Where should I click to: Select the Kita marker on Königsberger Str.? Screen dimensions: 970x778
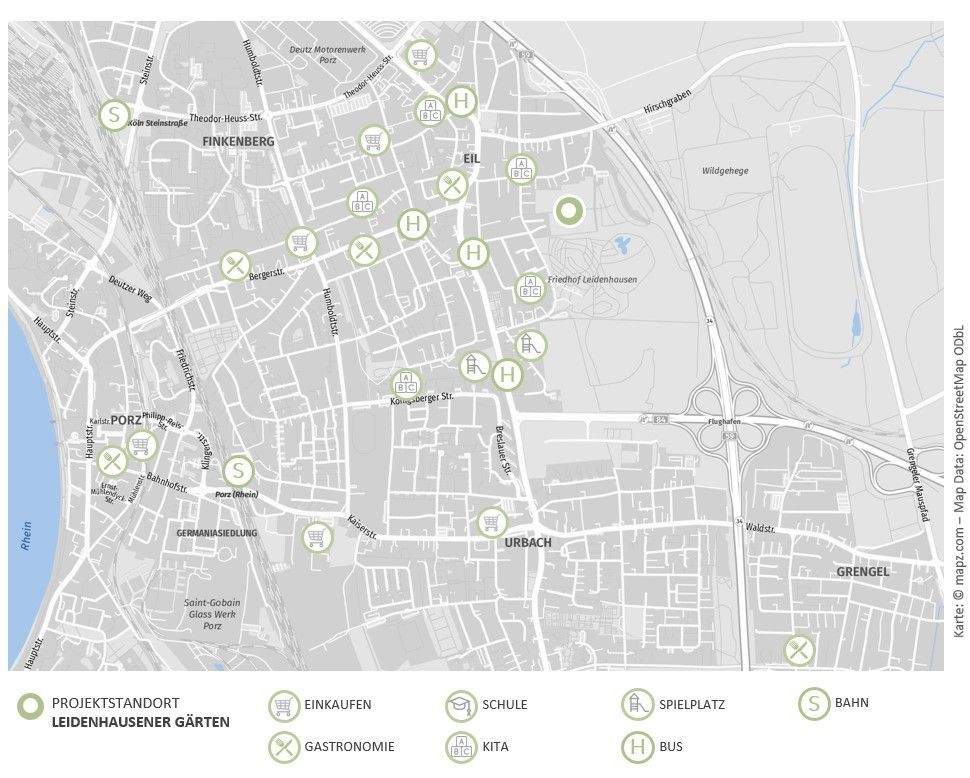coord(405,383)
